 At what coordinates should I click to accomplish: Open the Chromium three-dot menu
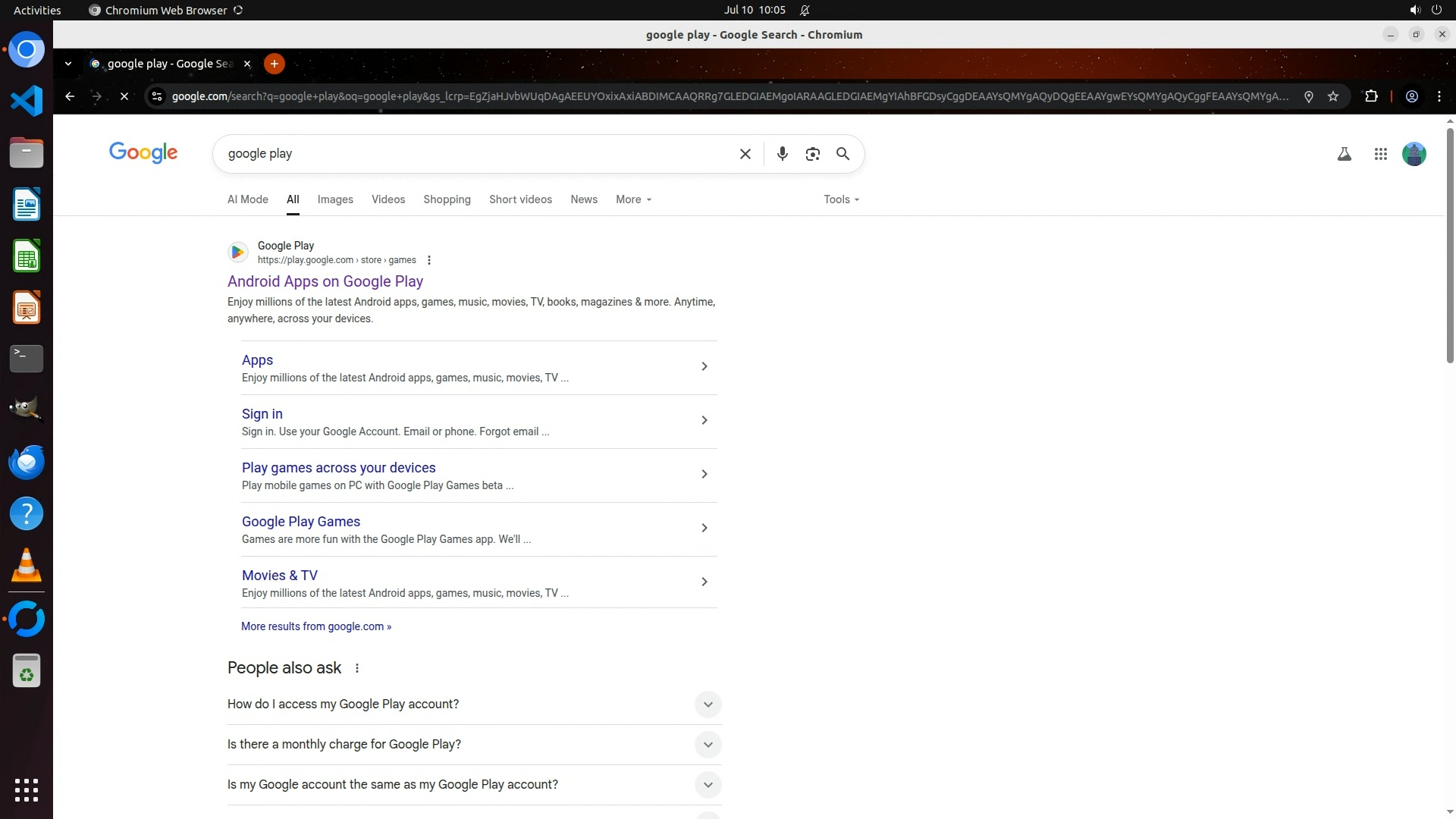pos(1439,96)
